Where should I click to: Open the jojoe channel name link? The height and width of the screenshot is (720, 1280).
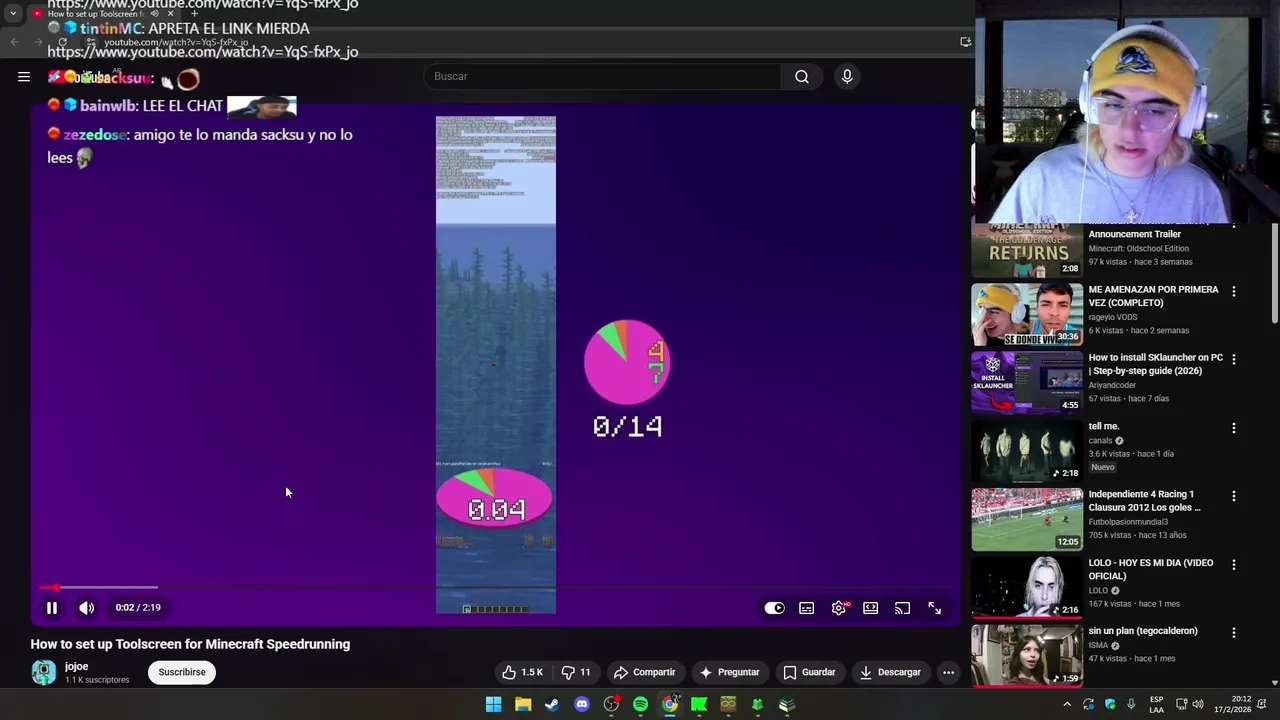(76, 666)
